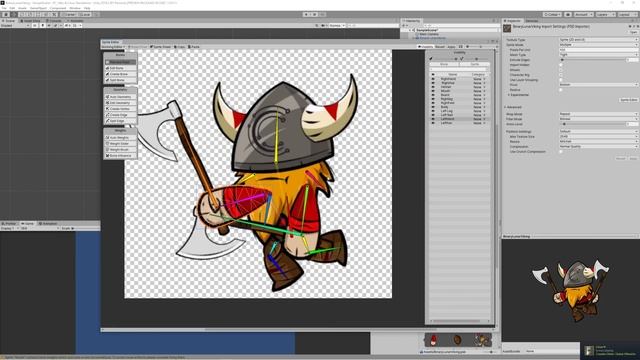This screenshot has width=640, height=360.
Task: Toggle visibility of Body sprite
Action: pos(433,107)
